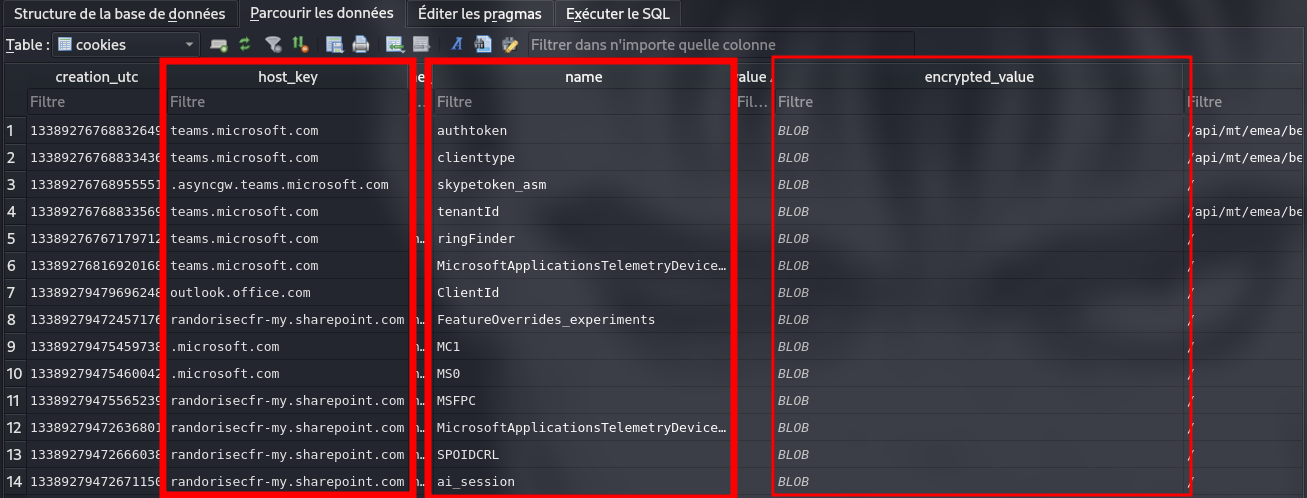
Task: Sort by the host_key column header
Action: 287,77
